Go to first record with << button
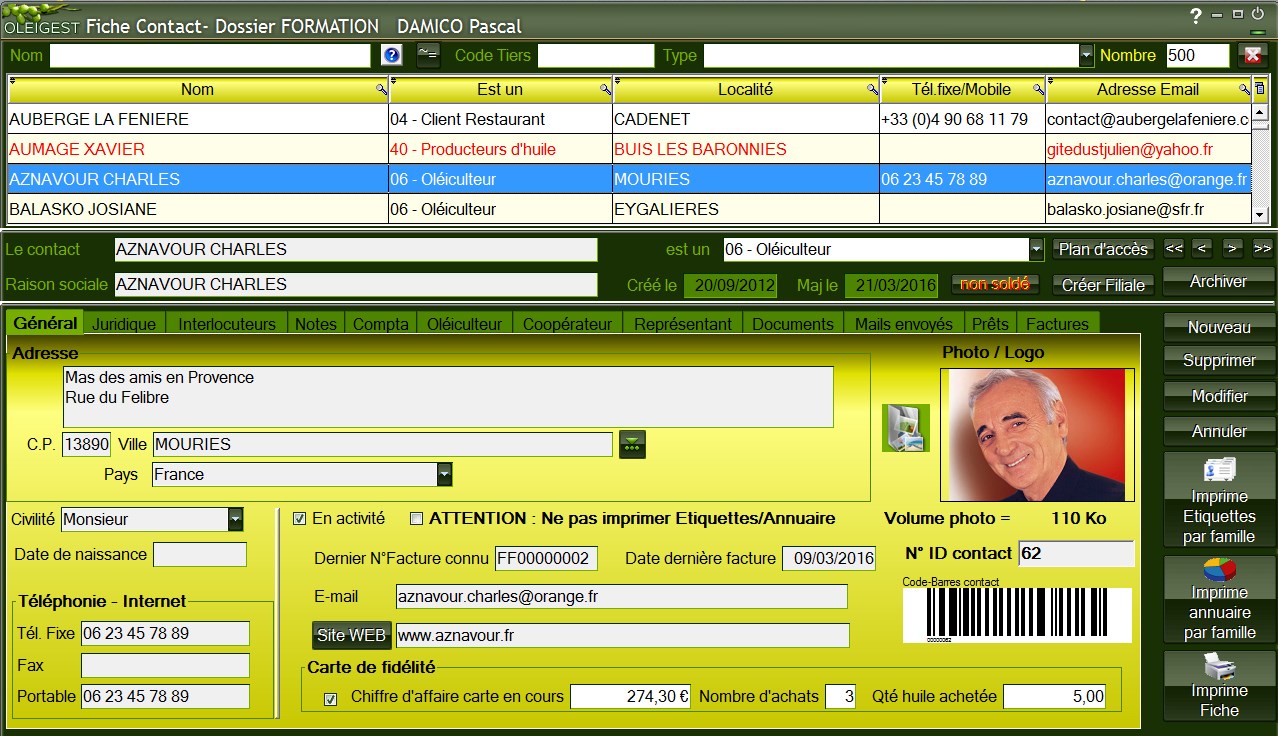This screenshot has height=736, width=1278. click(x=1174, y=248)
